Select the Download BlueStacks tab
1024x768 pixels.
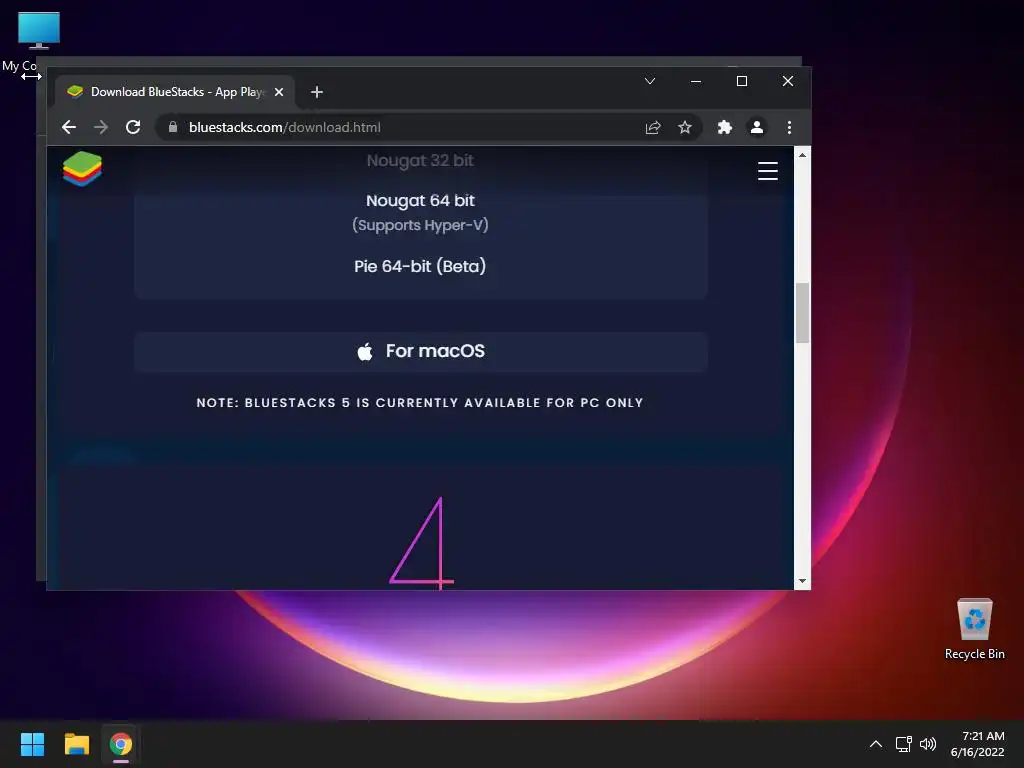point(174,92)
